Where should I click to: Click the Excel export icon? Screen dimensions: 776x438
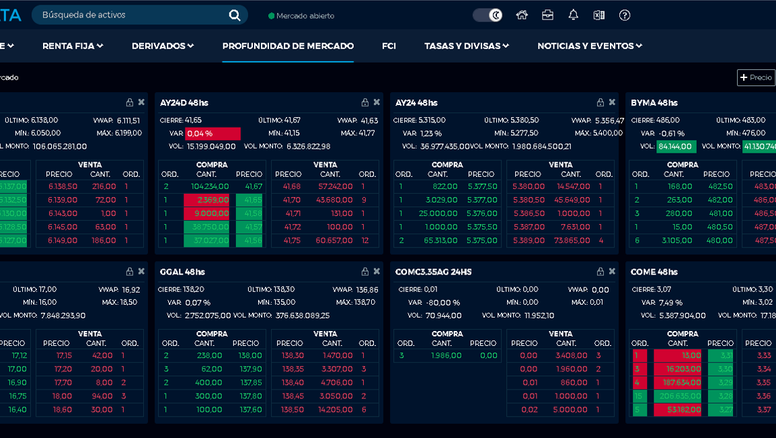pyautogui.click(x=599, y=15)
